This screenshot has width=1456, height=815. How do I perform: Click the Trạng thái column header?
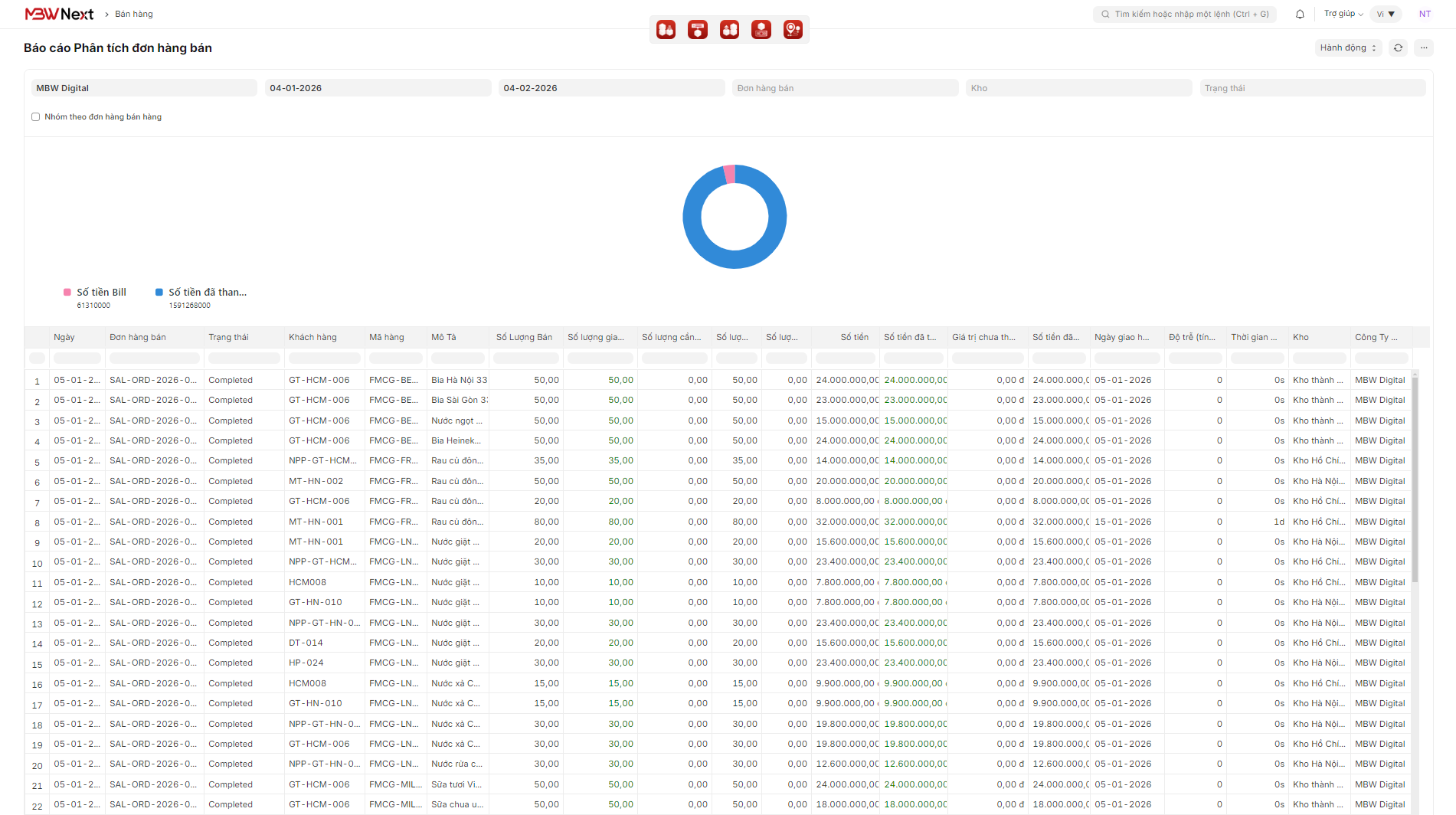pos(228,337)
